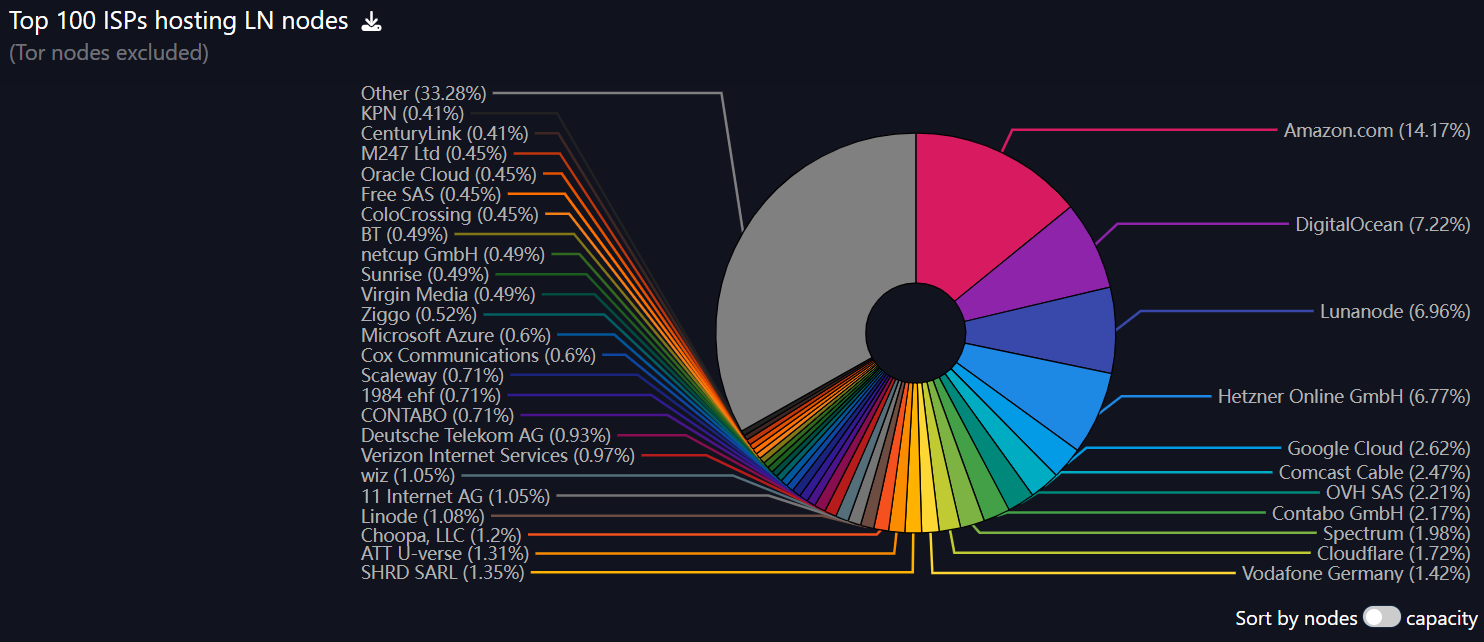Select the Microsoft Azure (0.6%) label
Screen dimensions: 1484x642
[x=456, y=335]
